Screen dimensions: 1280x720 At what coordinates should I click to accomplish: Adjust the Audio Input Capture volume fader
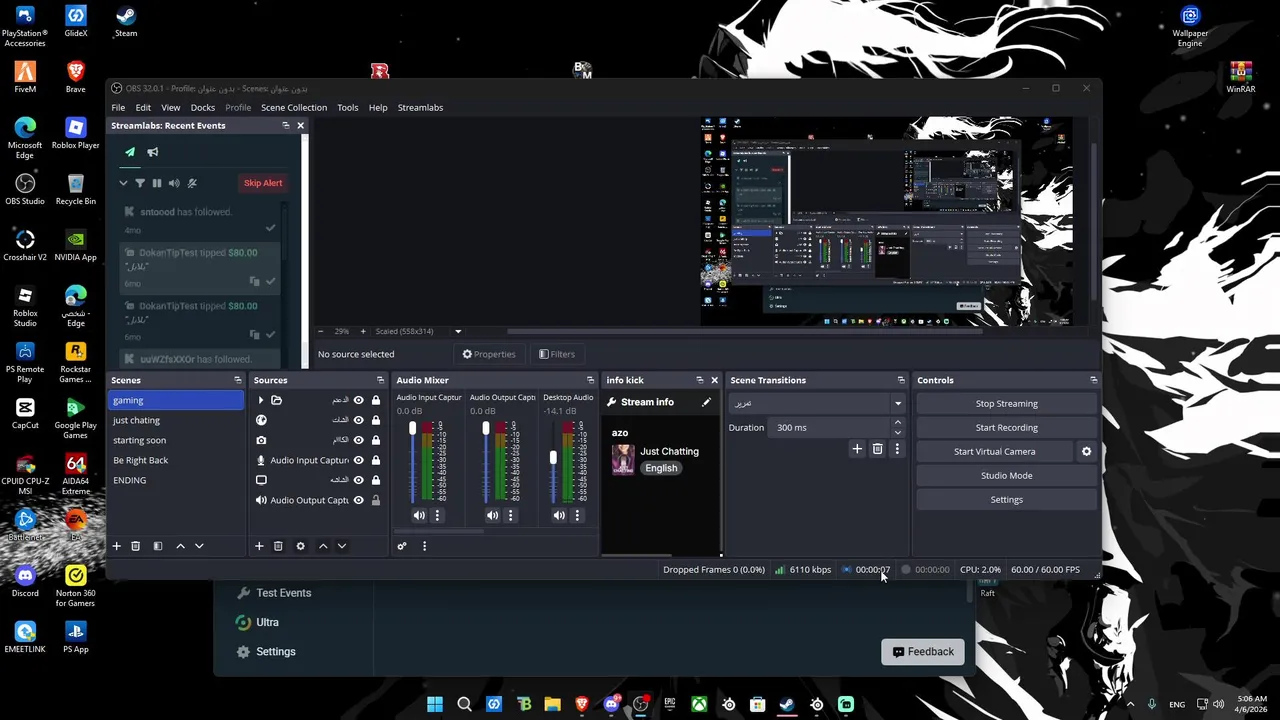pos(412,429)
